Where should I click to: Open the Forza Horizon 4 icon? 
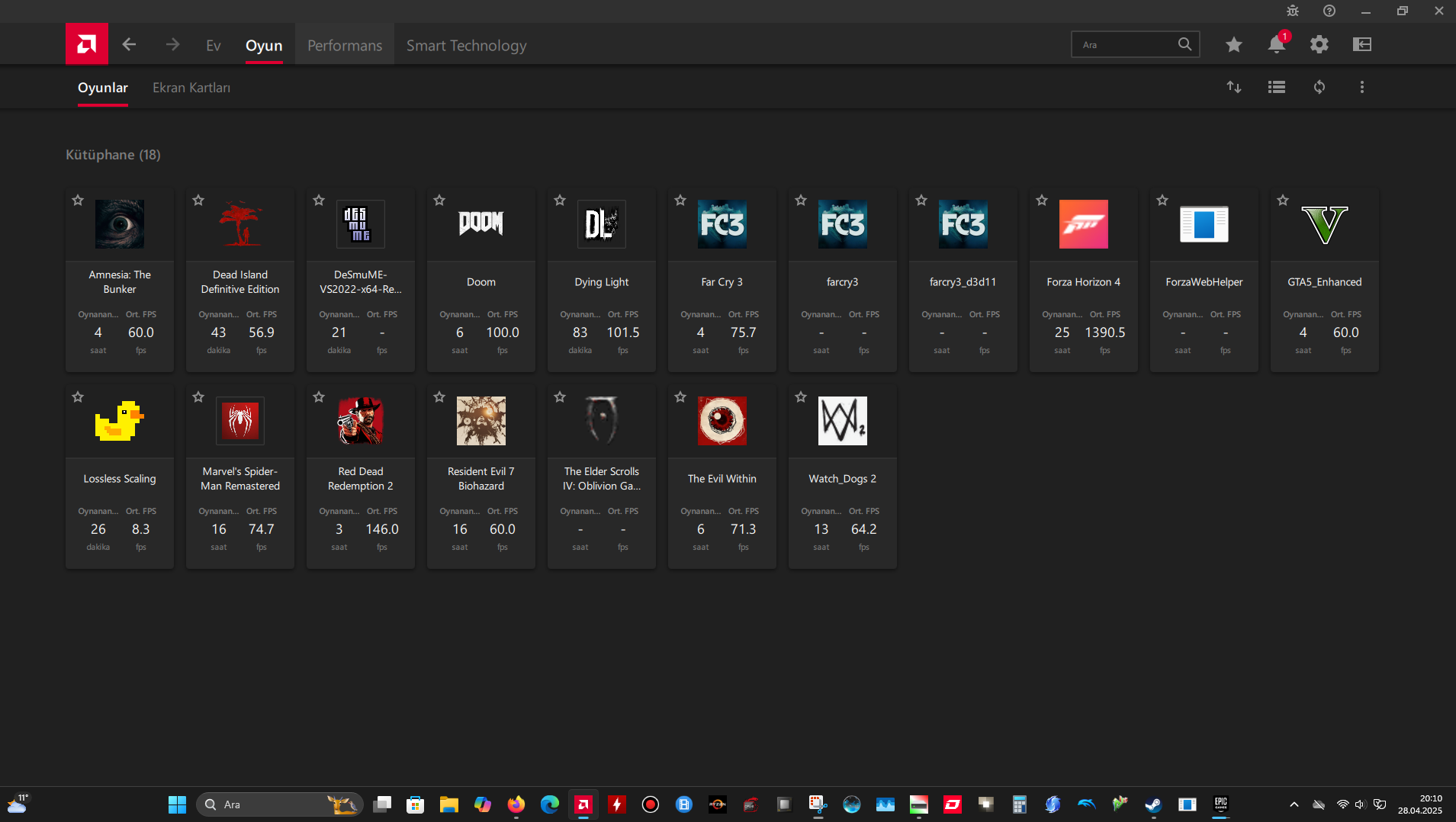(x=1084, y=224)
